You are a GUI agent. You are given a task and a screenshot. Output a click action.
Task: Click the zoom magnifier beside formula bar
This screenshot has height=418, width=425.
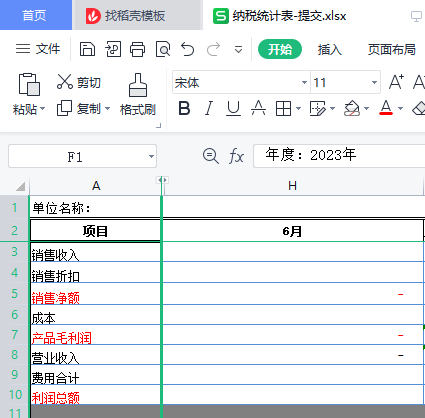pos(211,156)
